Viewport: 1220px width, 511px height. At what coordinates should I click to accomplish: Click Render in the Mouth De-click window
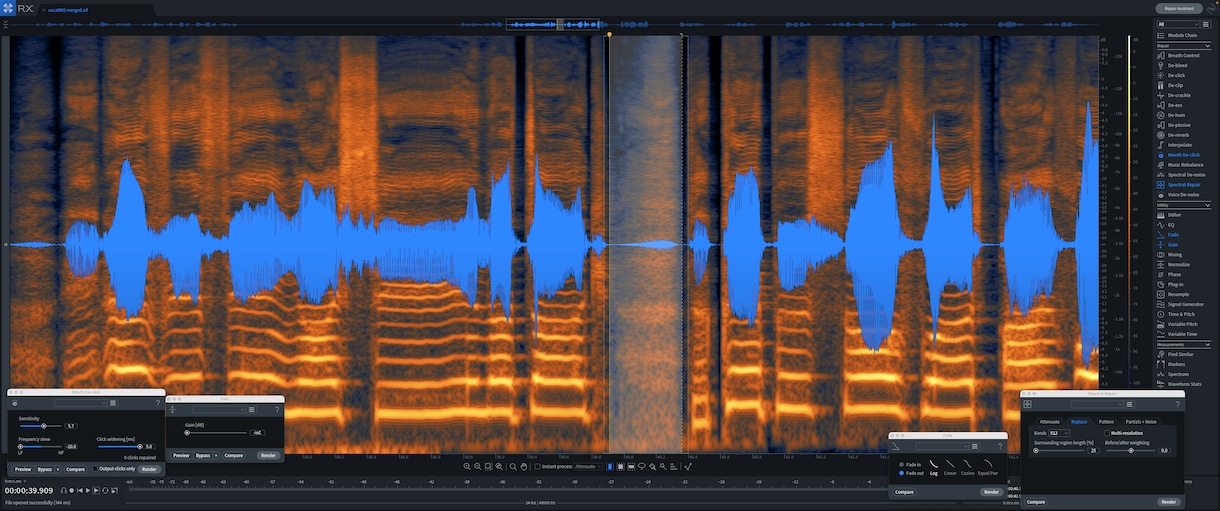[x=148, y=469]
